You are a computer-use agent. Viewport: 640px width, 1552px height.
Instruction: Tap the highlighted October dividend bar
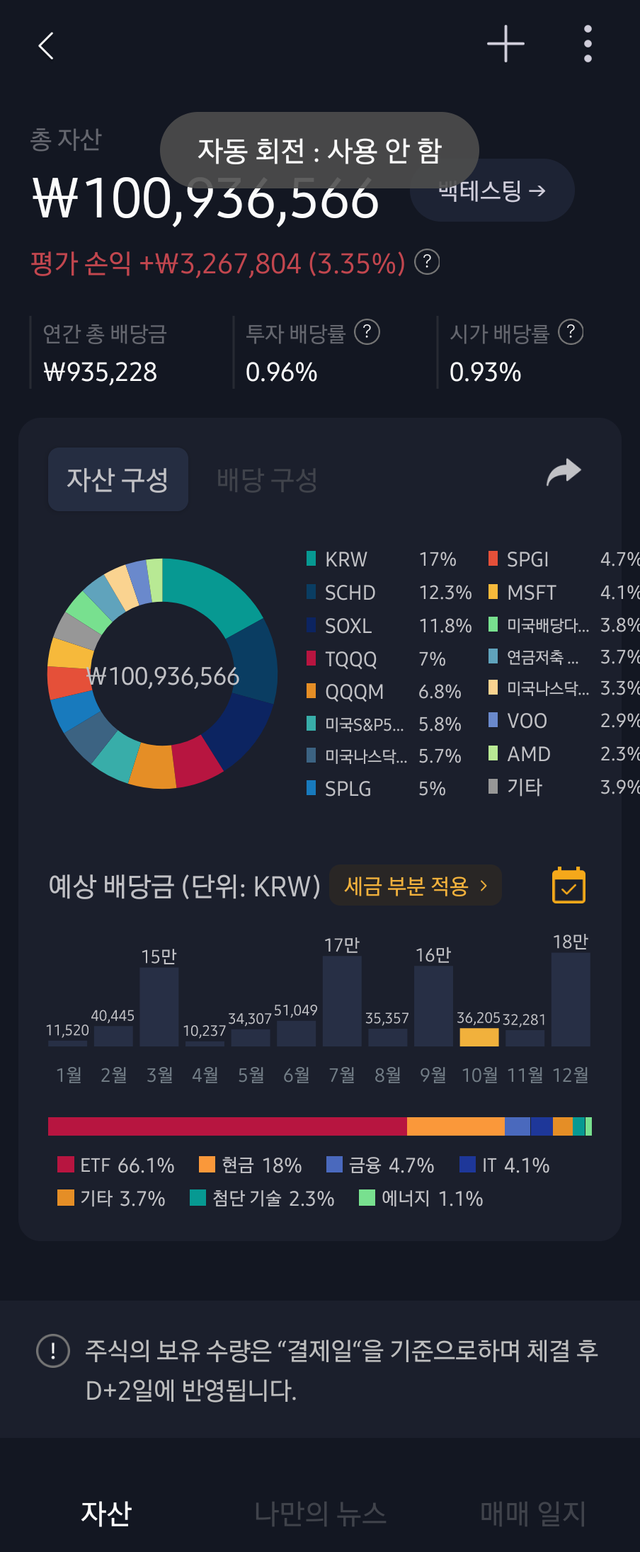tap(479, 1036)
